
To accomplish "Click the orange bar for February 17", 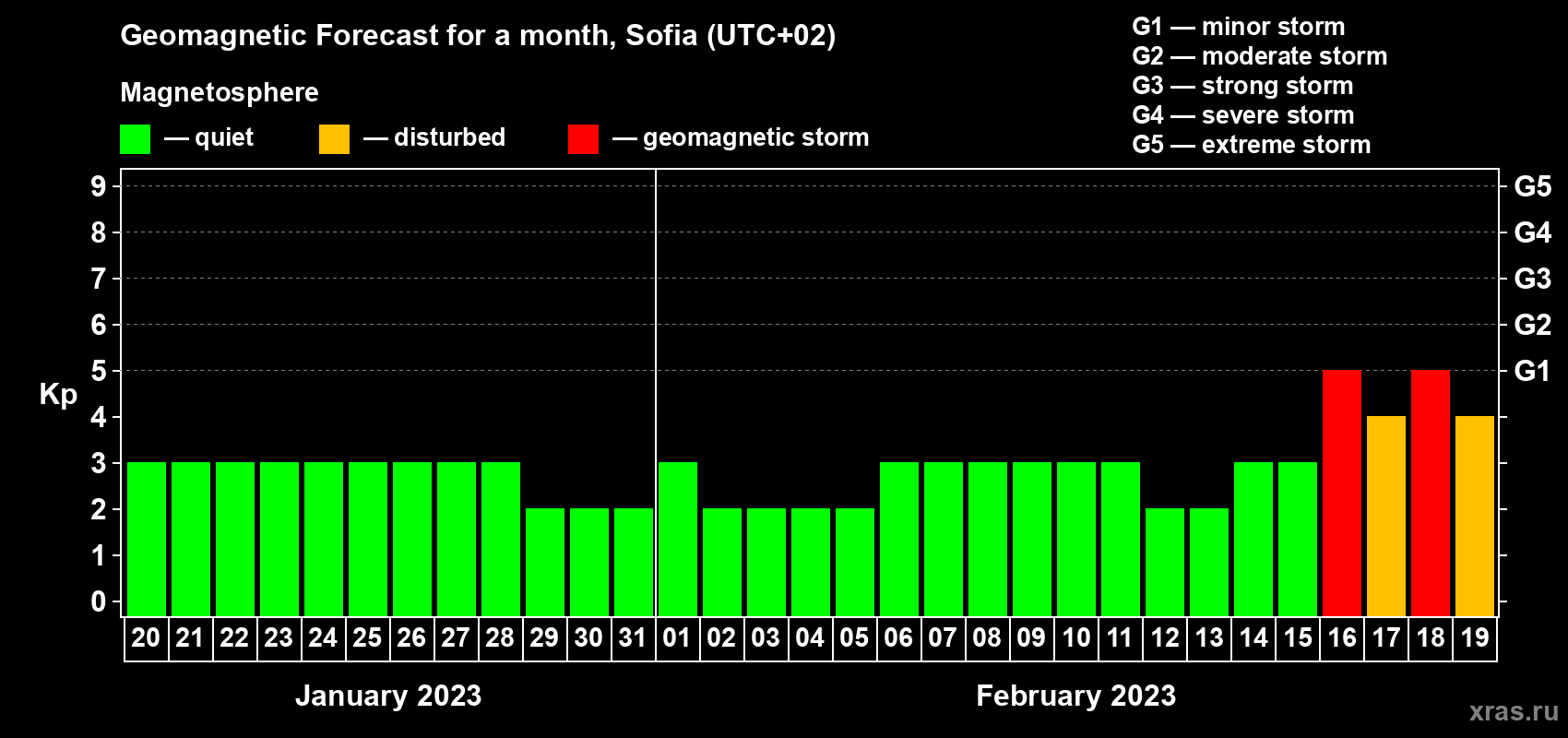I will pos(1386,517).
